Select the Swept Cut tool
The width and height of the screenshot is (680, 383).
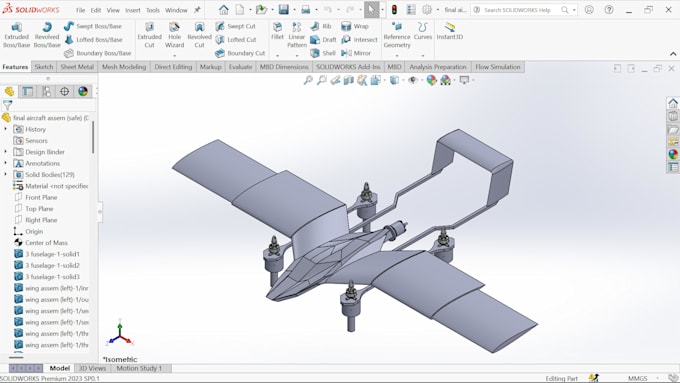(235, 26)
